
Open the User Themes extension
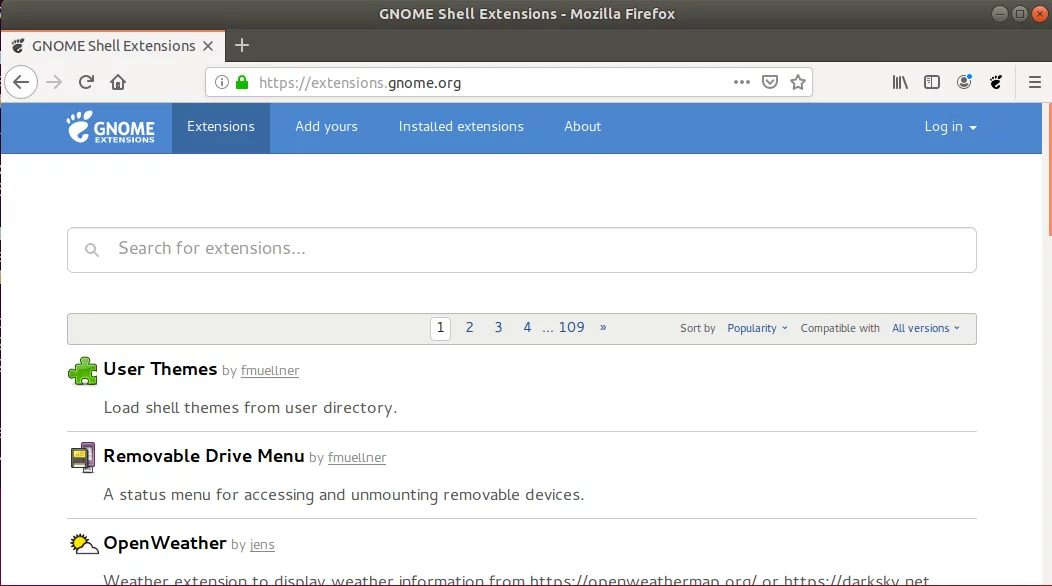click(x=160, y=369)
